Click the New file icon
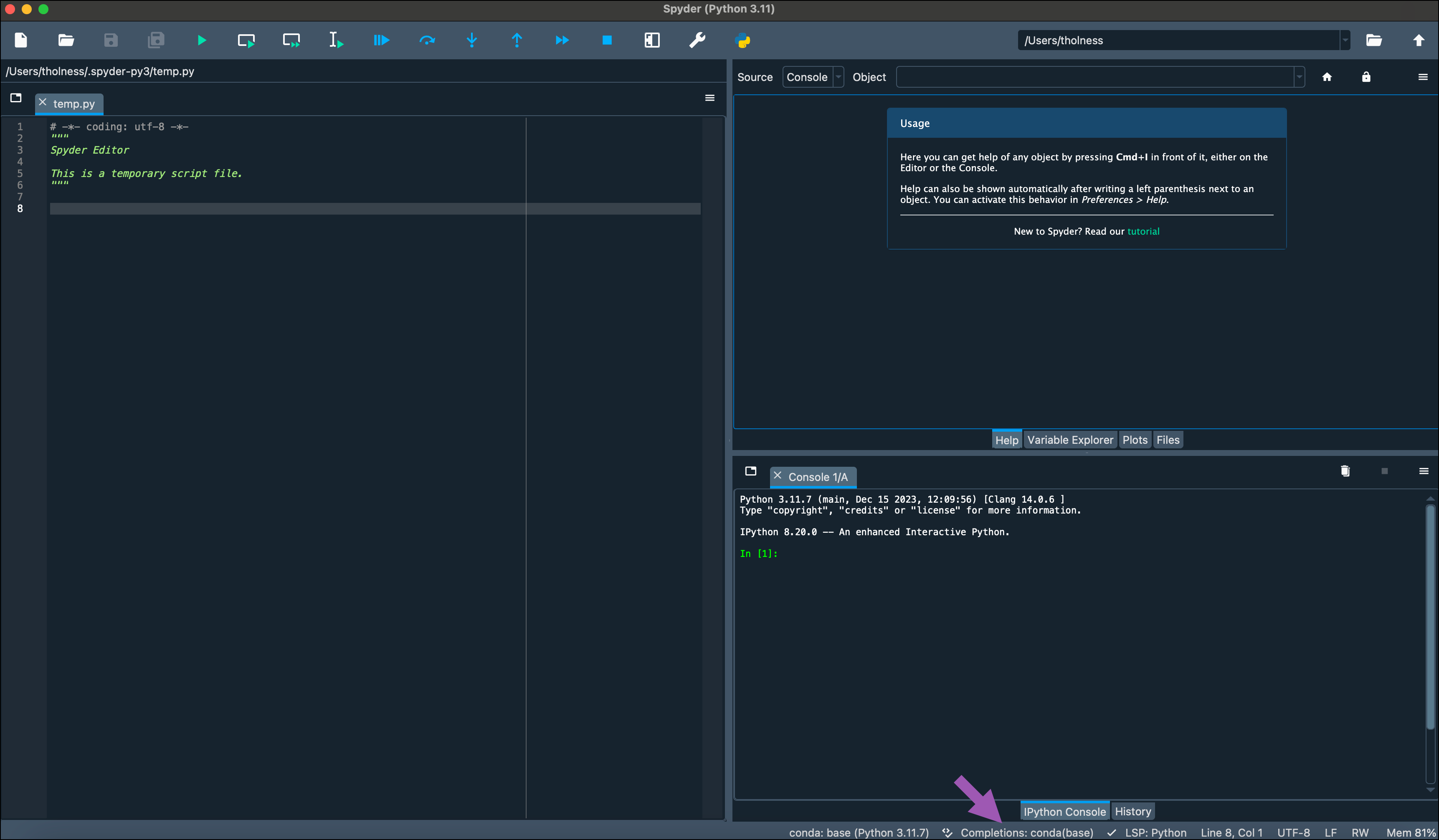The image size is (1439, 840). 21,40
